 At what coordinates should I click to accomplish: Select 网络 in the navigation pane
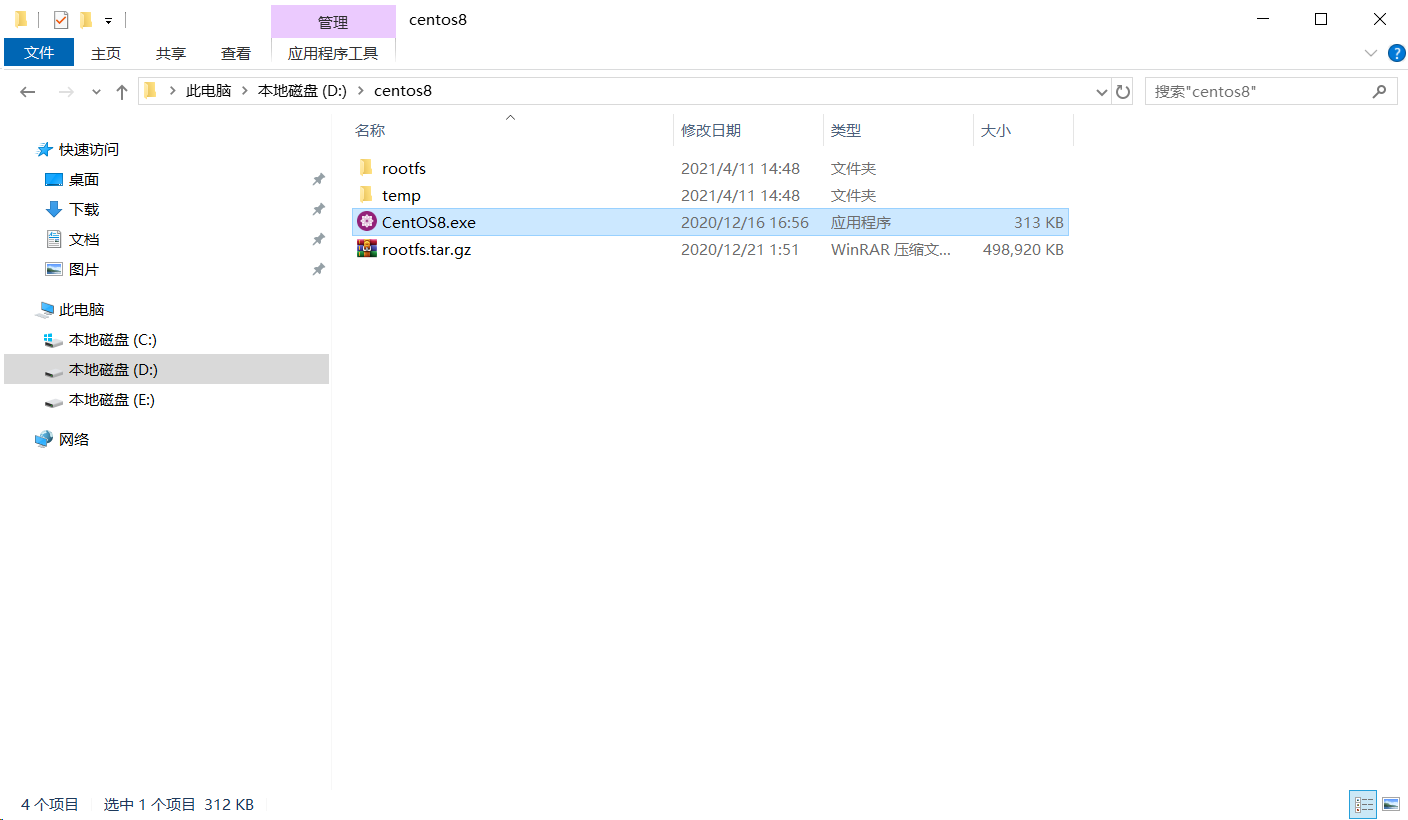click(74, 440)
